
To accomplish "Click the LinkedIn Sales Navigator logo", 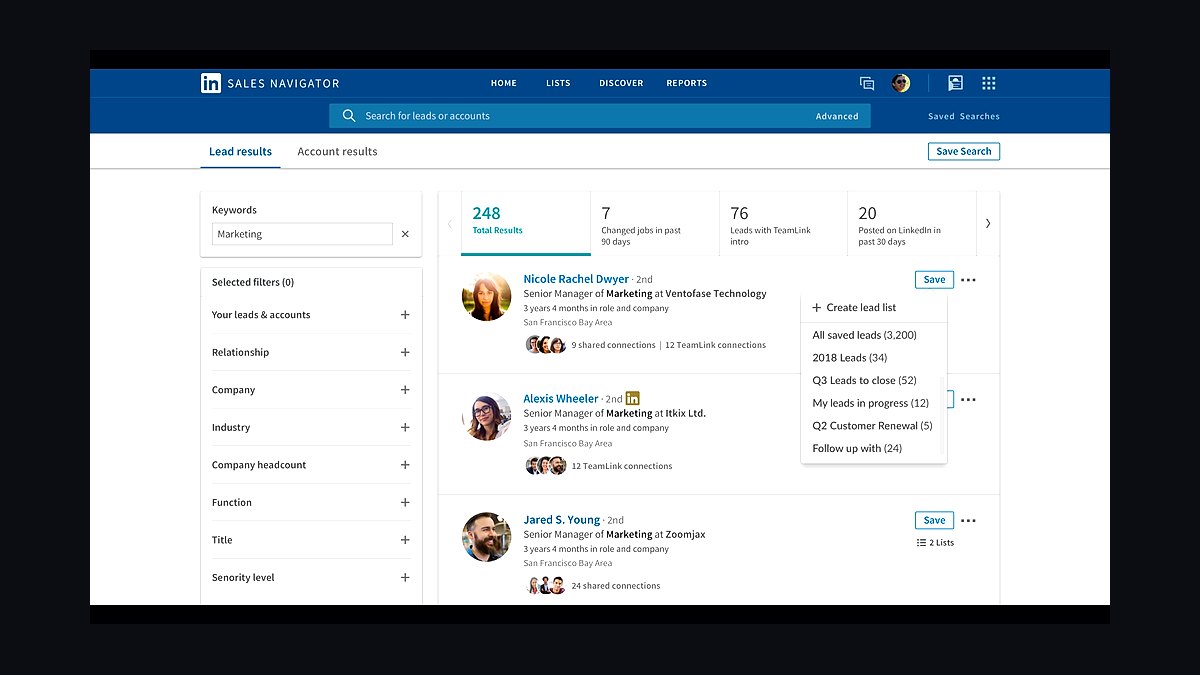I will click(270, 83).
